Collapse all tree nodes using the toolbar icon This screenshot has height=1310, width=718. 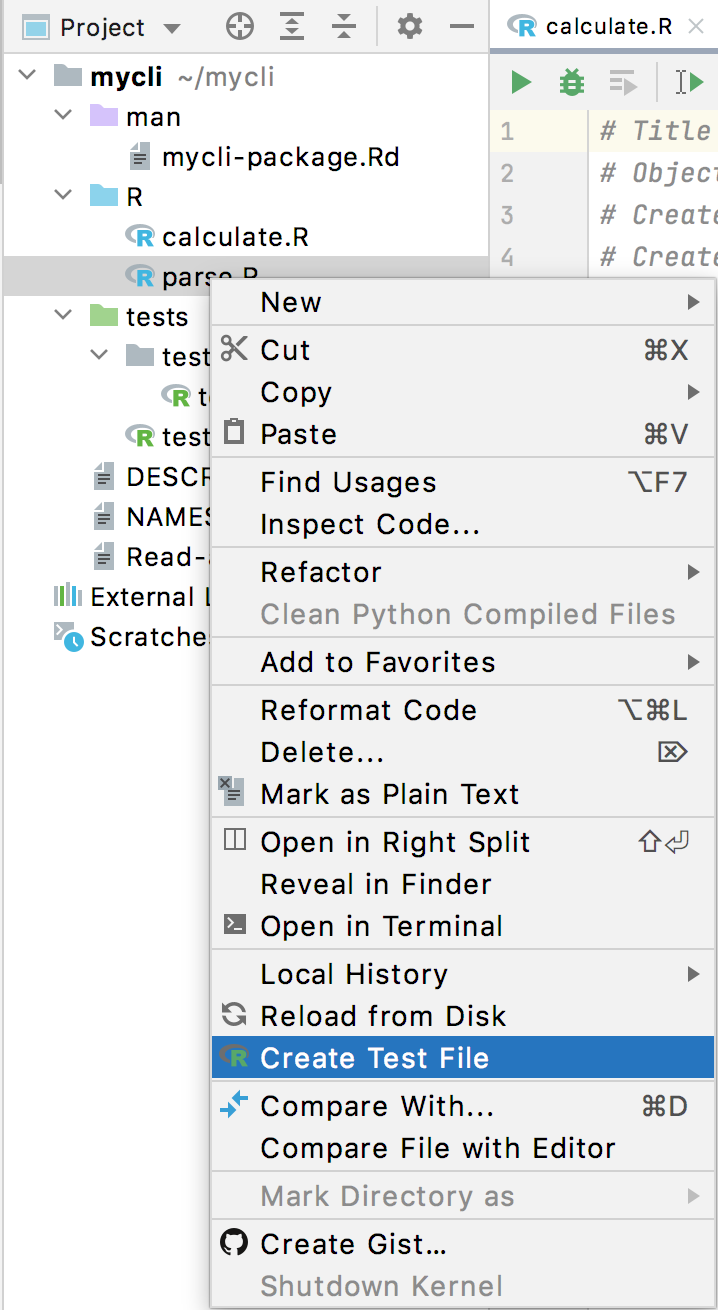pyautogui.click(x=344, y=27)
